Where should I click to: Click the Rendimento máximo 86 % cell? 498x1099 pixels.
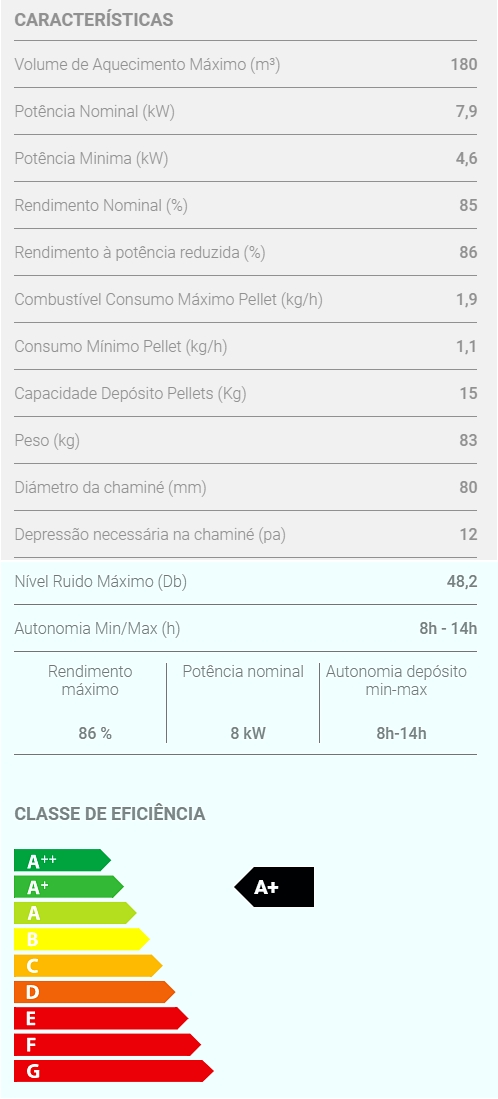point(90,703)
